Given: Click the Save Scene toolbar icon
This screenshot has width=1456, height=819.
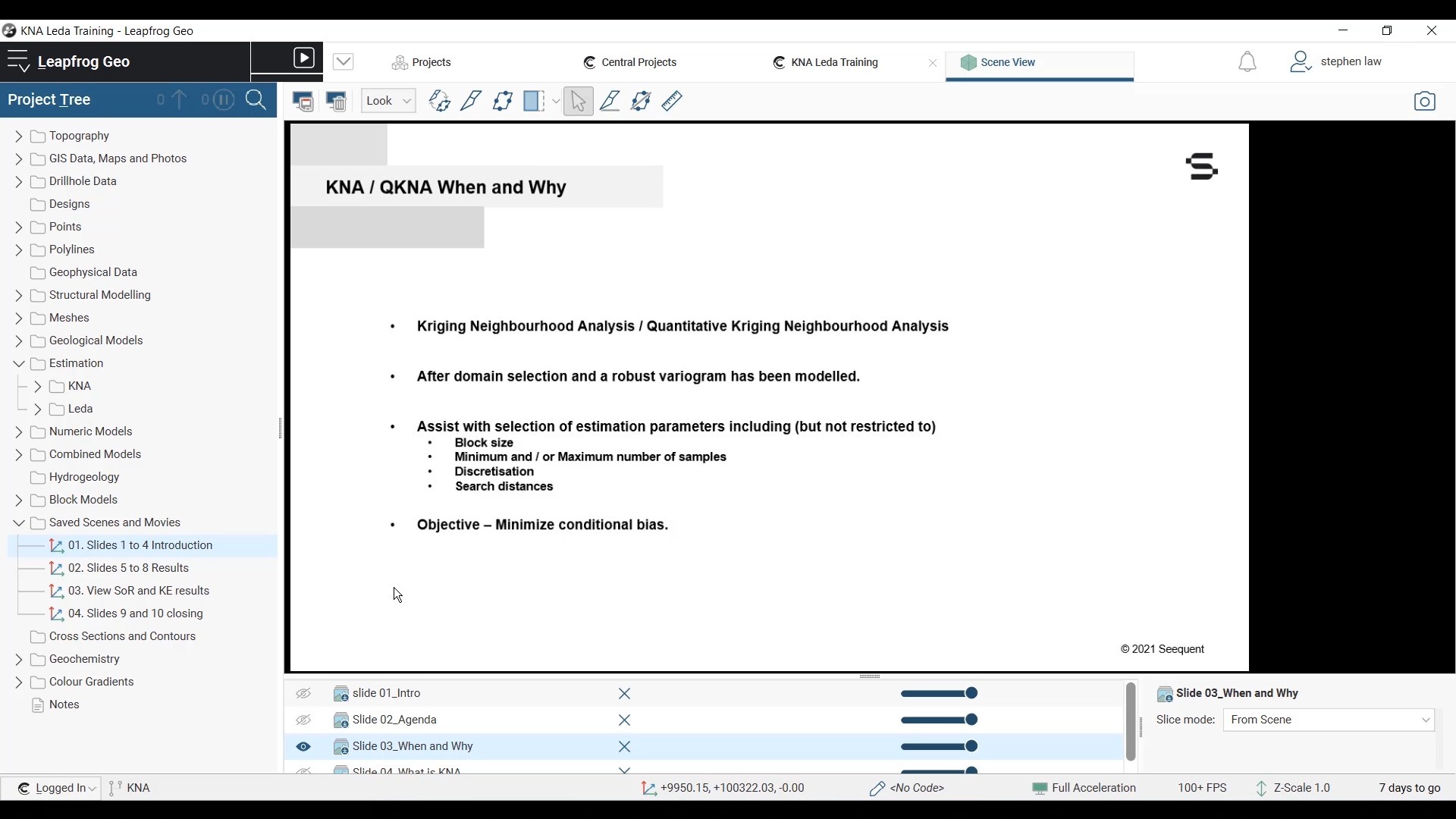Looking at the screenshot, I should point(303,101).
